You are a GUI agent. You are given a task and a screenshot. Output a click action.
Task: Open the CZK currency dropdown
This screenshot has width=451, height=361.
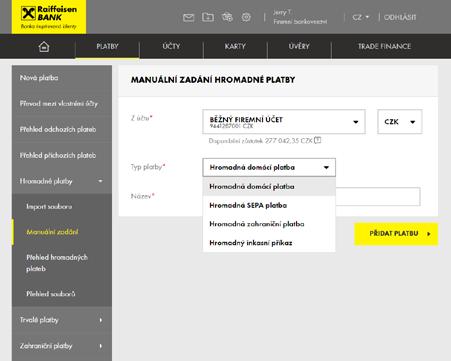(x=400, y=122)
